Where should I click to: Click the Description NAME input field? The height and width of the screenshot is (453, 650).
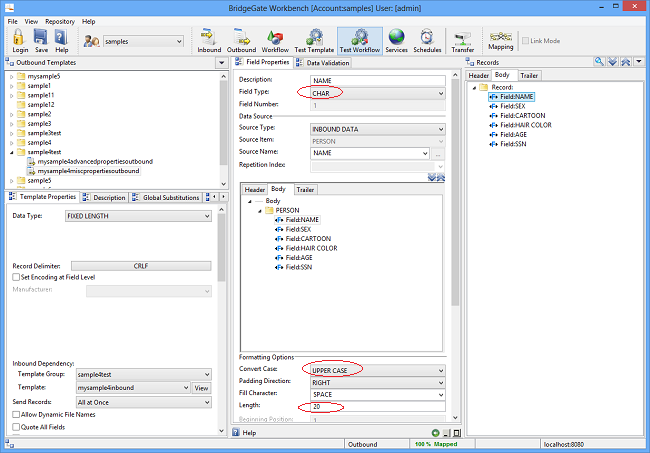[x=378, y=80]
